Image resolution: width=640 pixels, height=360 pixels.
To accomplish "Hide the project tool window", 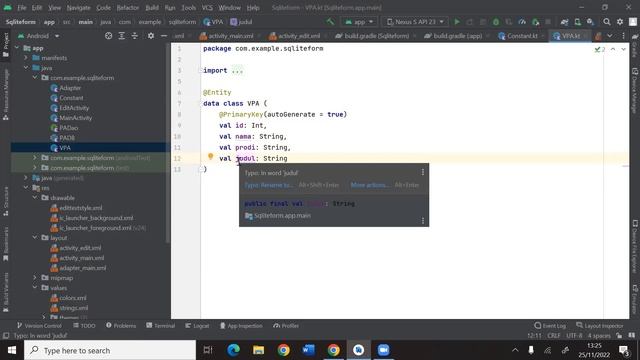I will coord(164,36).
